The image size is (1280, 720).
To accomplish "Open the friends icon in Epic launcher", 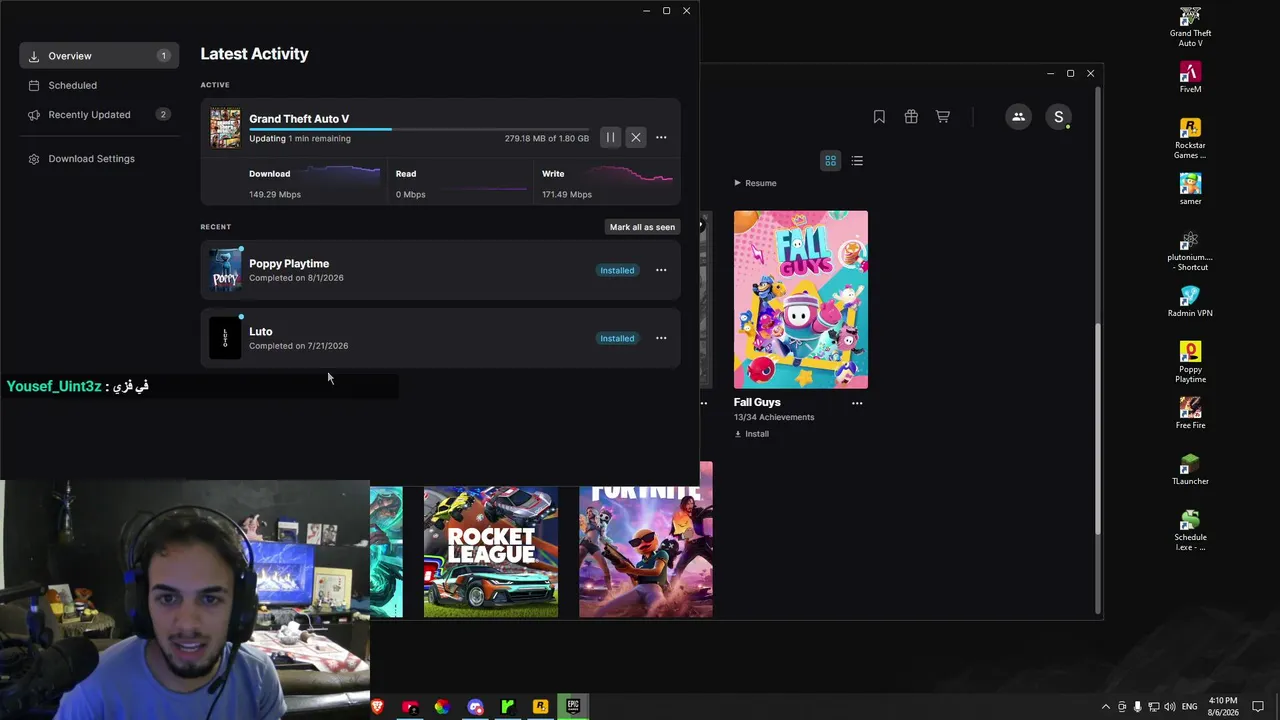I will 1018,117.
